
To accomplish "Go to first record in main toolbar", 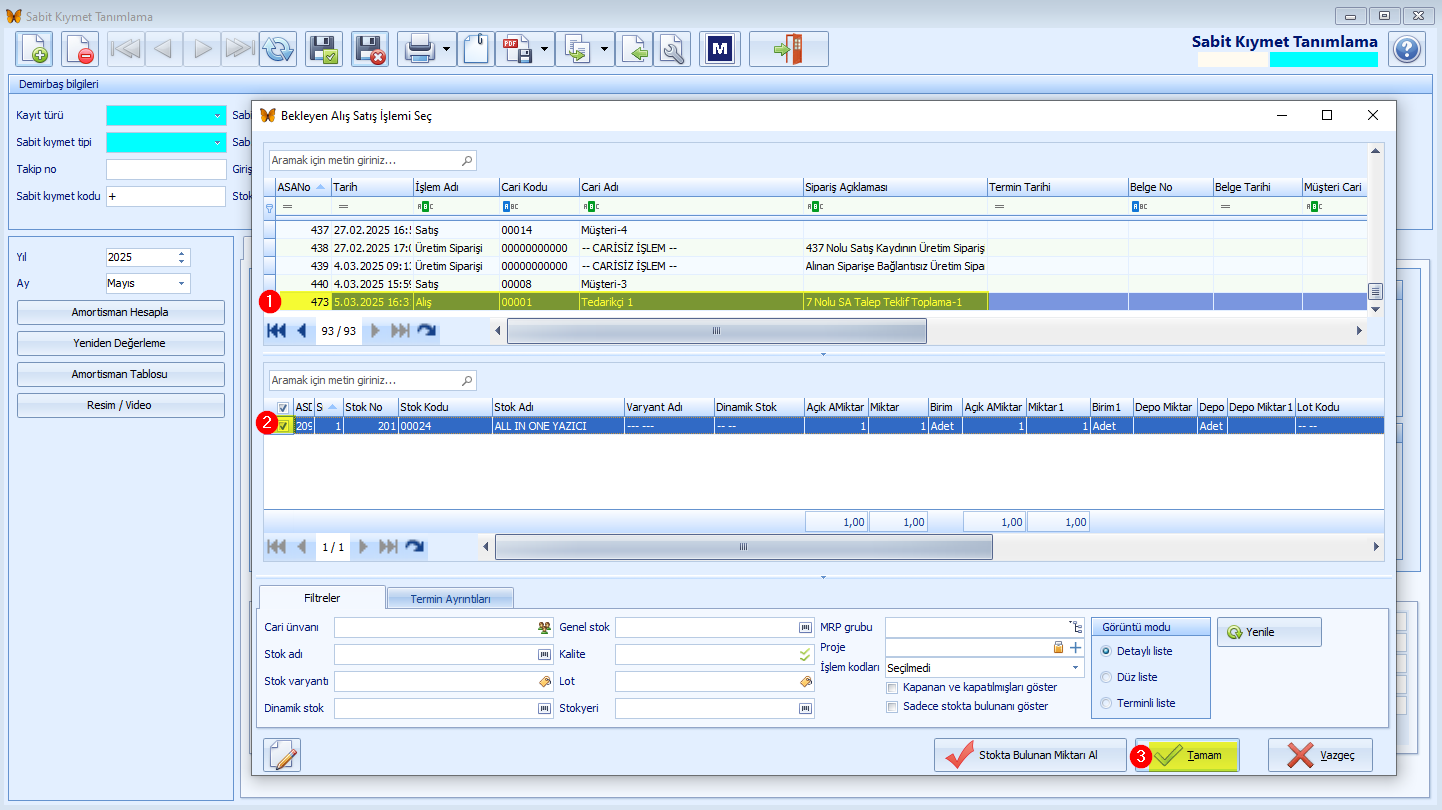I will tap(125, 48).
